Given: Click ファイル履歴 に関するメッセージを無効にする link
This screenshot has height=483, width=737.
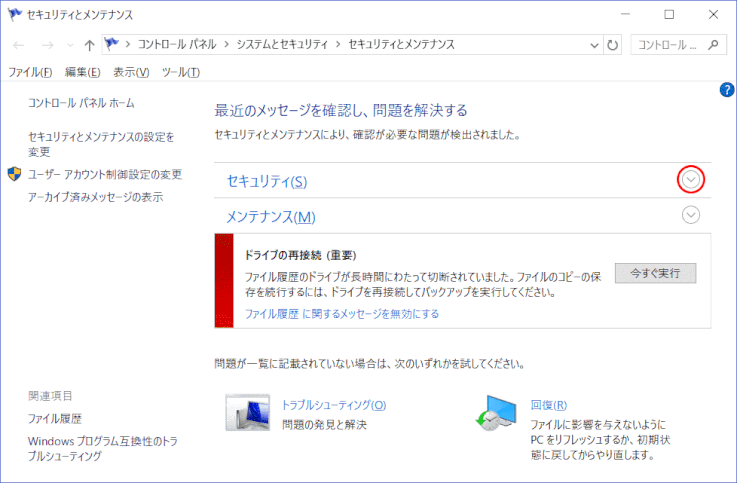Looking at the screenshot, I should 342,313.
